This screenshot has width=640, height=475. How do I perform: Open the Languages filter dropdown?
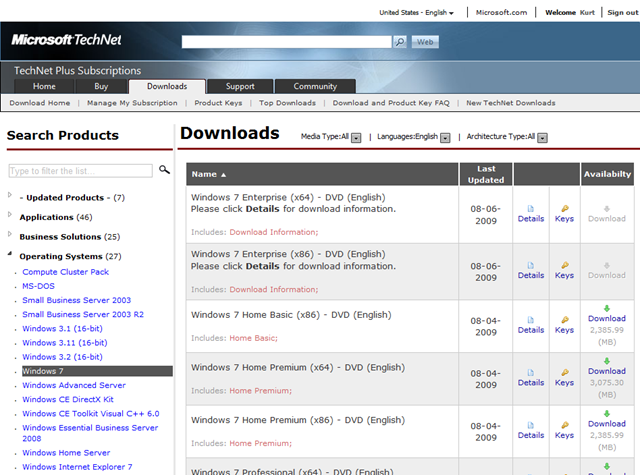(x=445, y=137)
